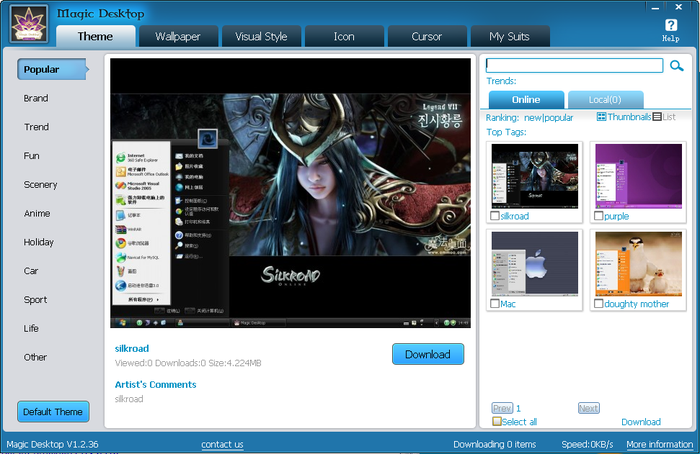
Task: Switch to Thumbnails view
Action: [624, 117]
